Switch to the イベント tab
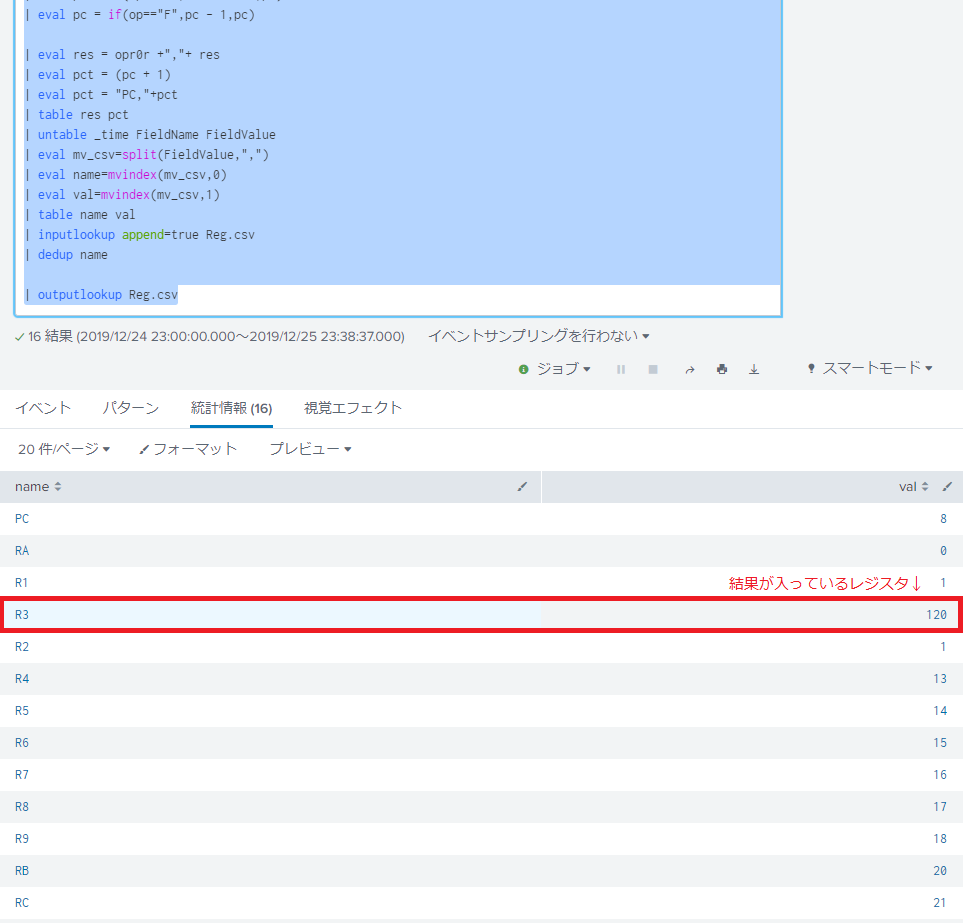 point(43,408)
